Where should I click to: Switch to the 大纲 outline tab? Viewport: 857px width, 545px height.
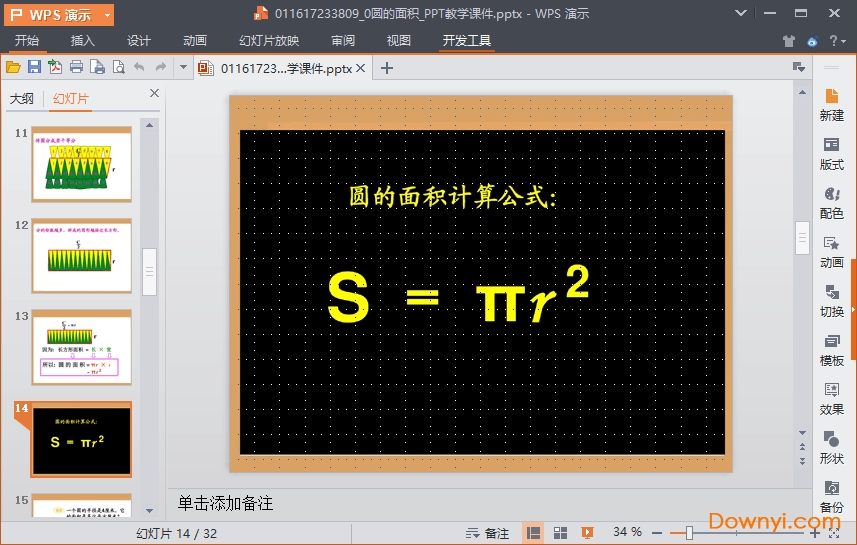(x=22, y=98)
